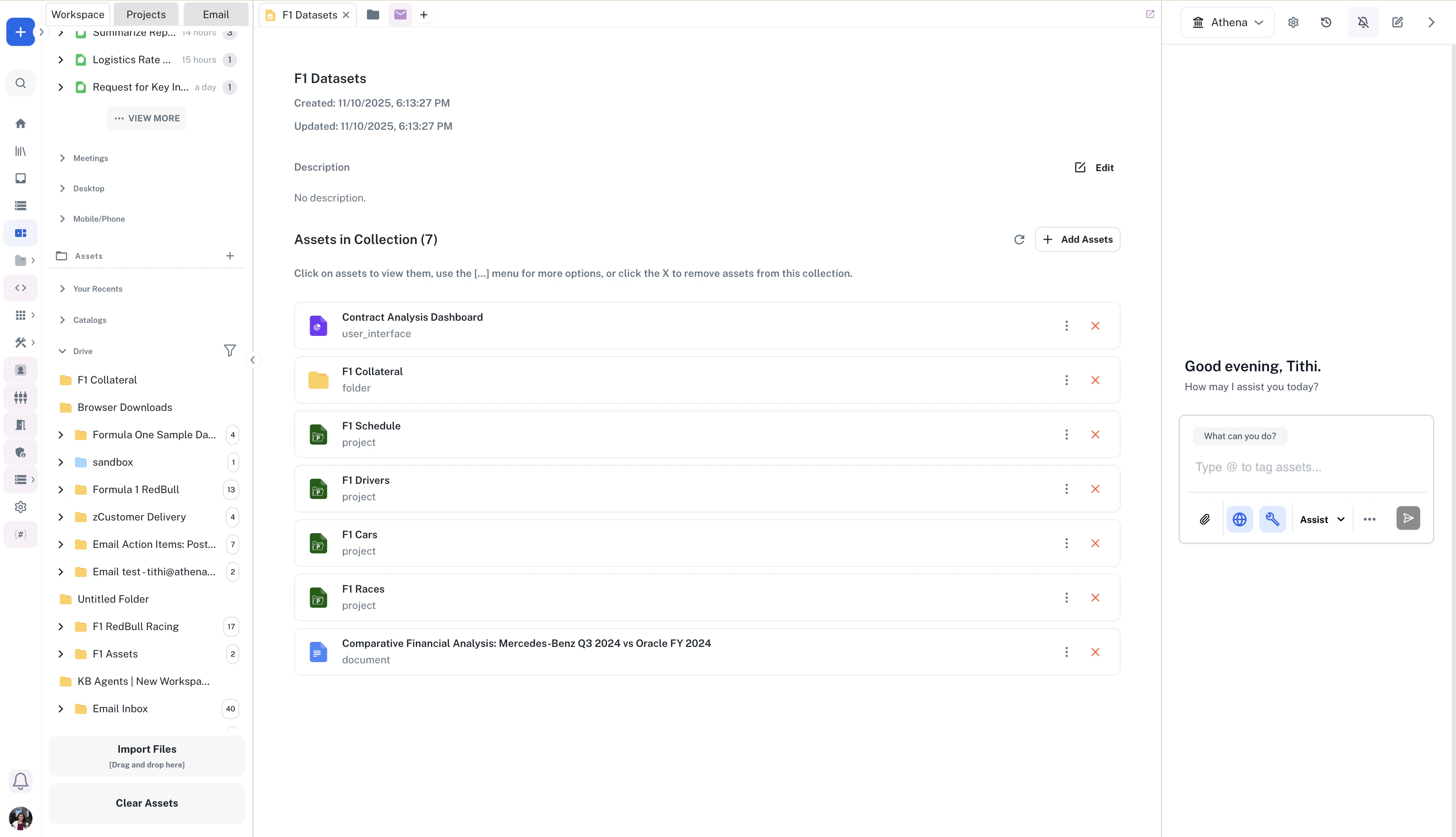Viewport: 1456px width, 837px height.
Task: Click the attach file paperclip icon
Action: pos(1205,519)
